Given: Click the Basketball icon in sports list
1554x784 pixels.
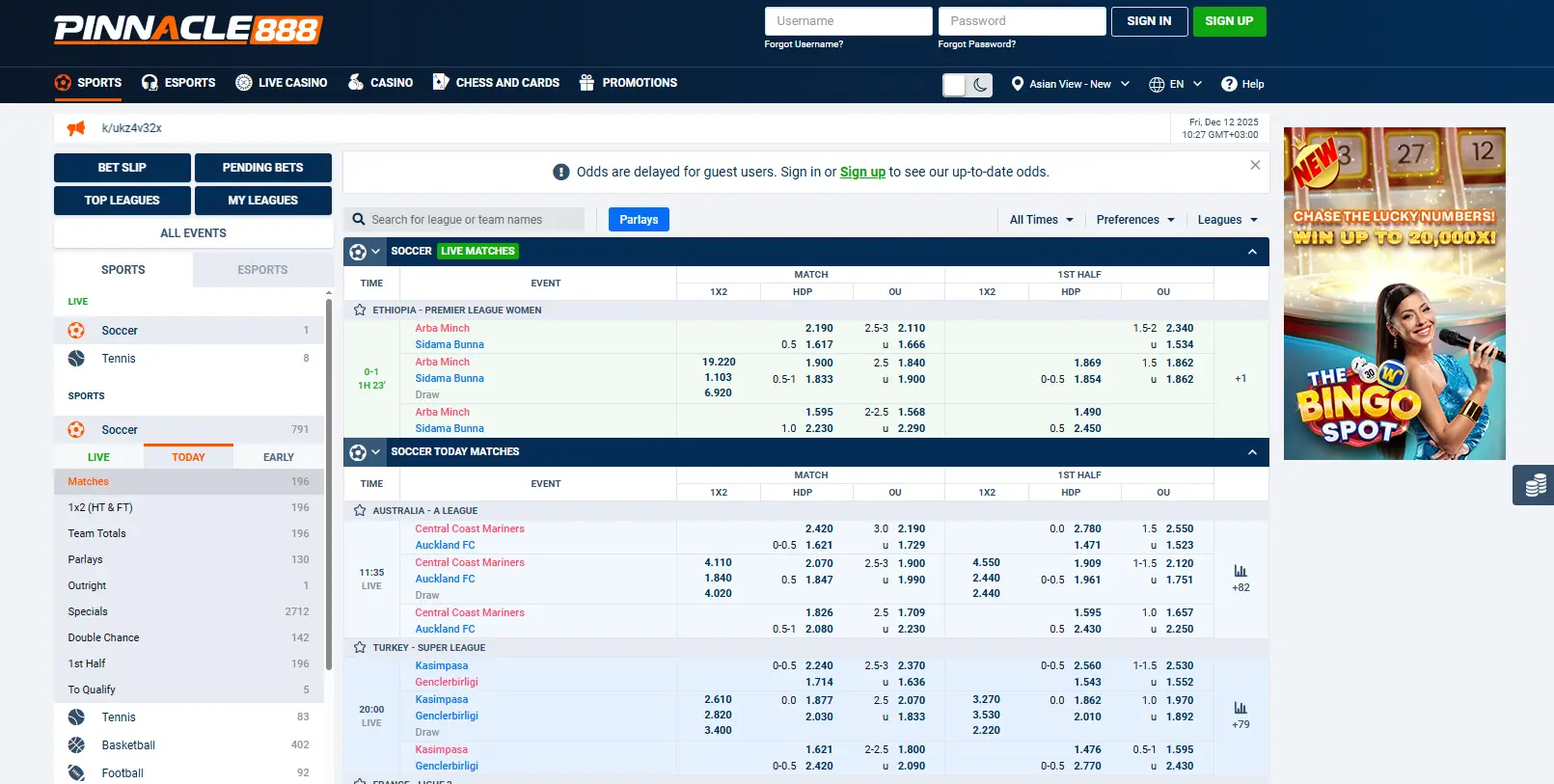Looking at the screenshot, I should click(76, 745).
